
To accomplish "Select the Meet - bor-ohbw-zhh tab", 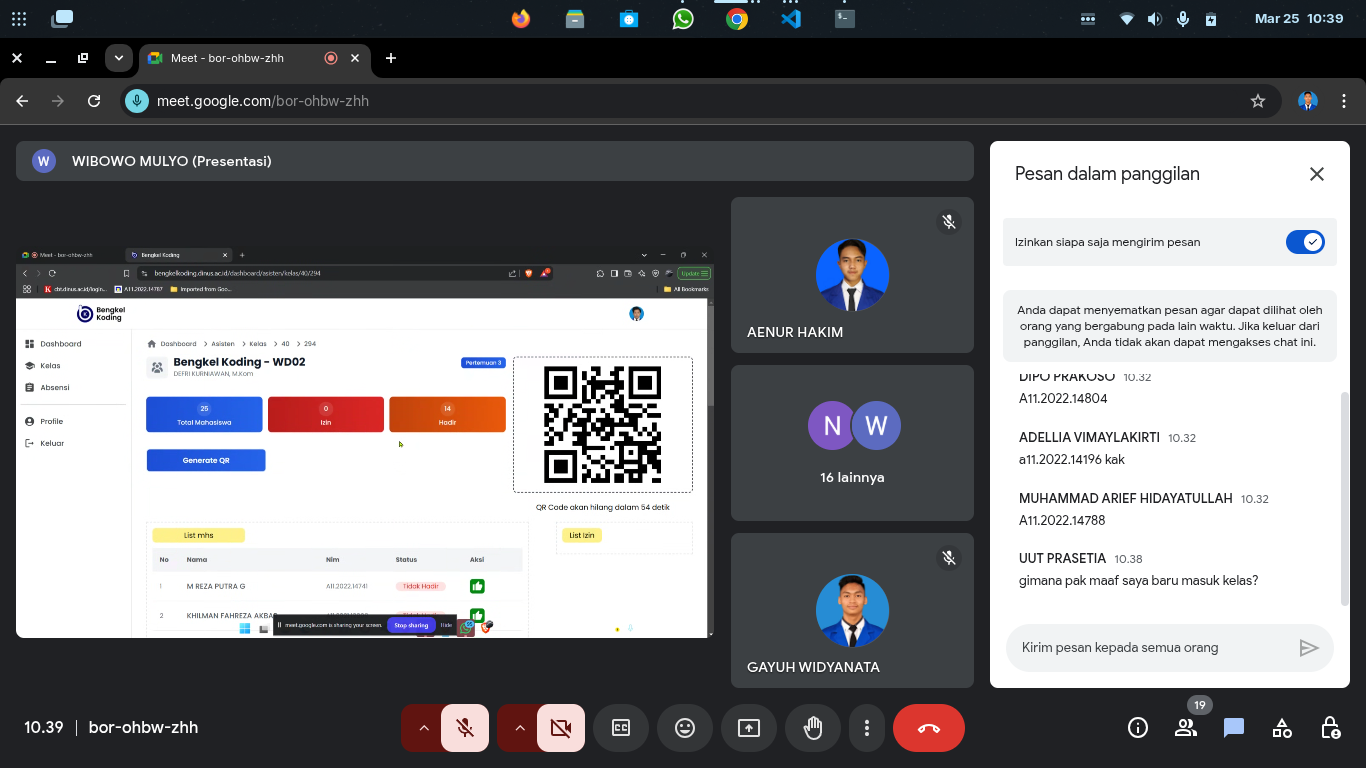I will pos(253,58).
